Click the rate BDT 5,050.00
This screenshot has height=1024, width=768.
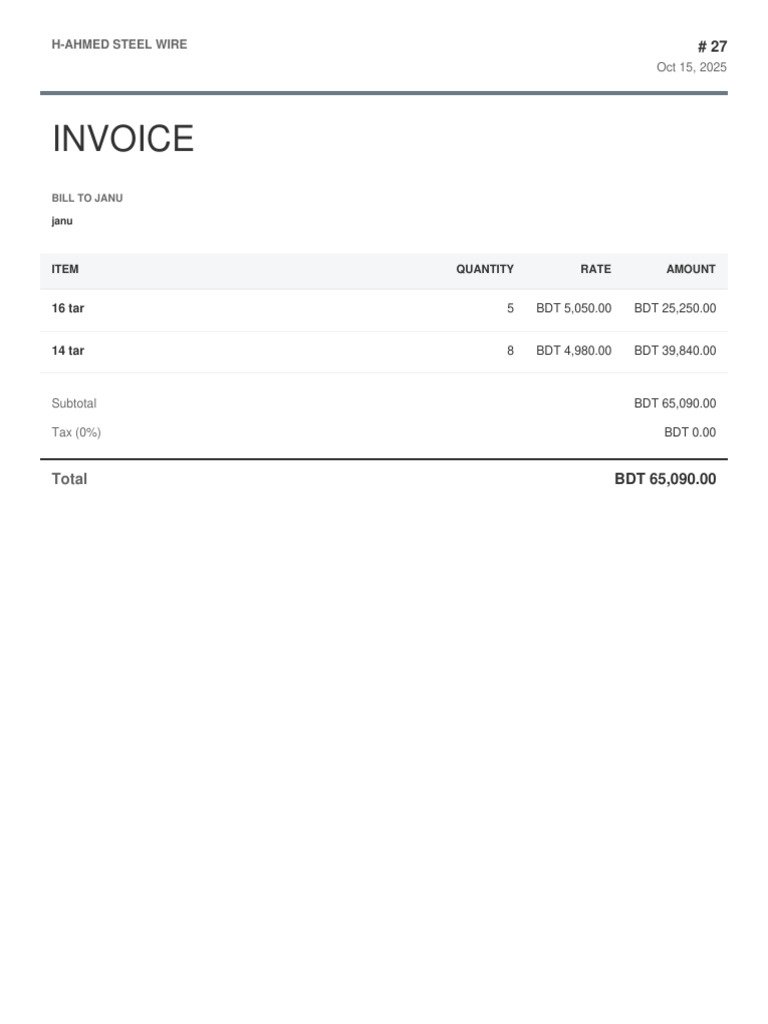574,308
